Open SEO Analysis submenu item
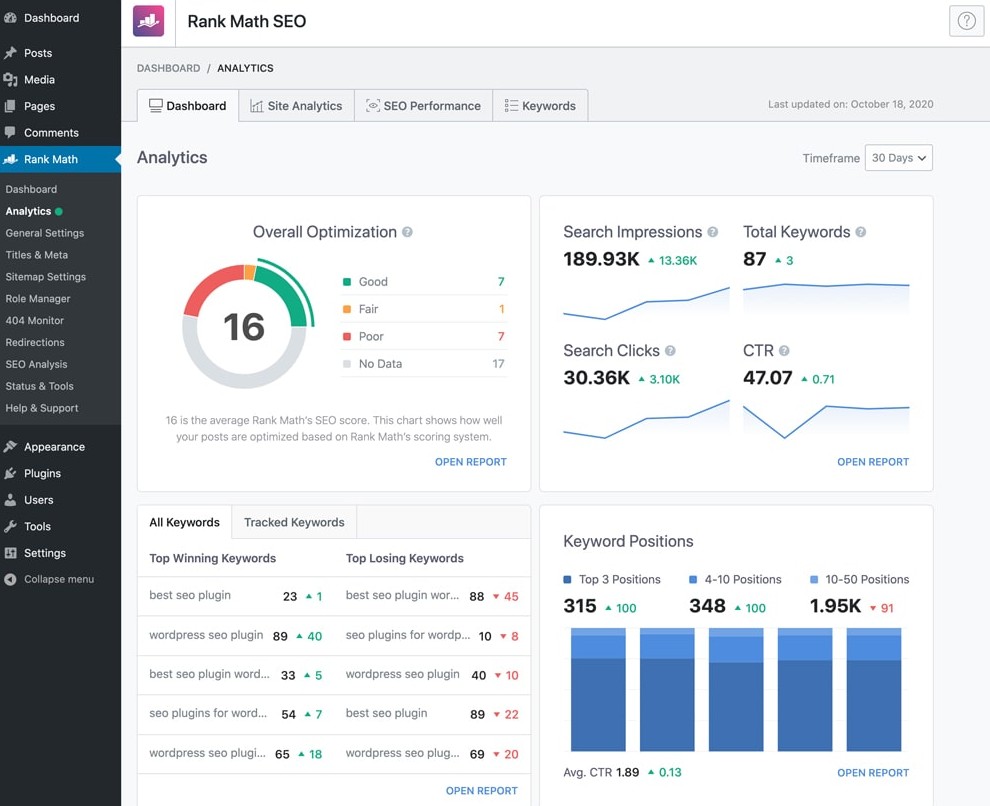Image resolution: width=990 pixels, height=806 pixels. click(36, 364)
